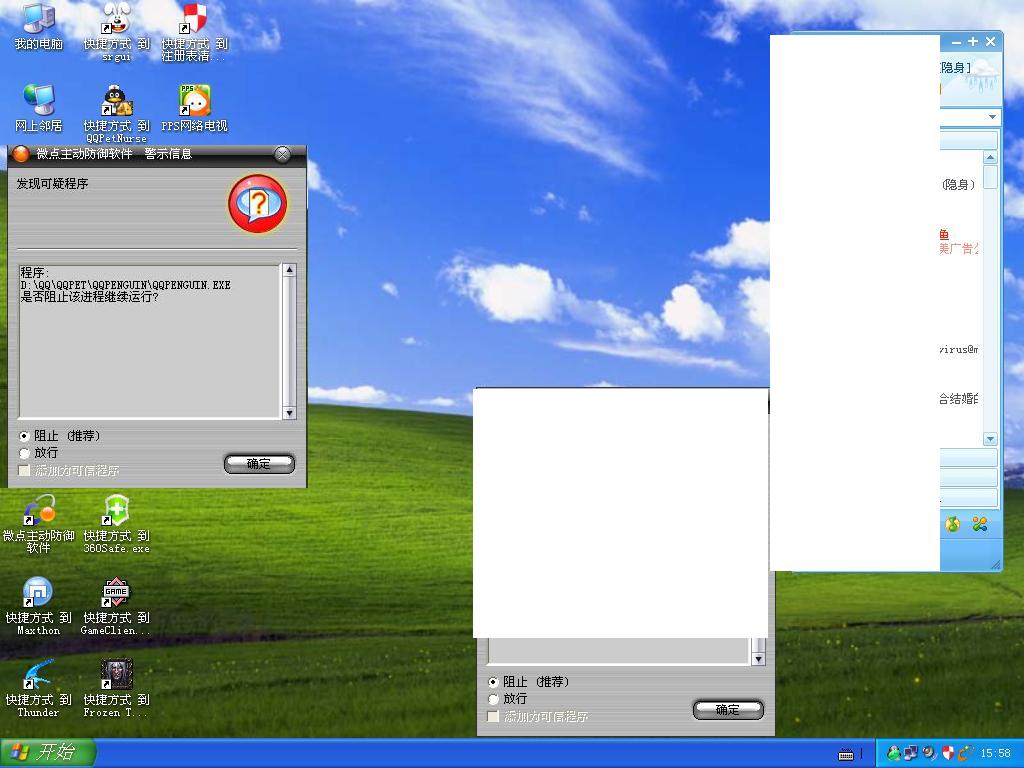This screenshot has width=1024, height=768.
Task: Open the srgui shortcut icon
Action: tap(116, 31)
